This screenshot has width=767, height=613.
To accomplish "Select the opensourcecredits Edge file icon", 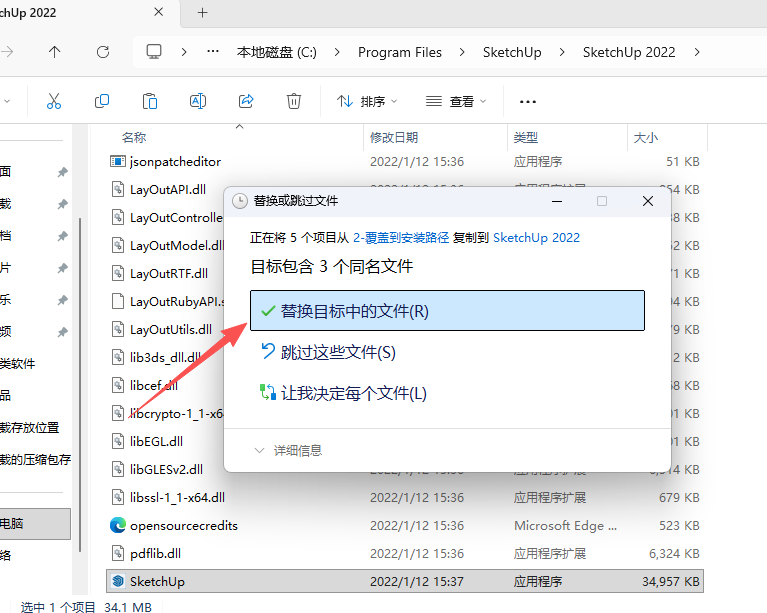I will point(117,525).
